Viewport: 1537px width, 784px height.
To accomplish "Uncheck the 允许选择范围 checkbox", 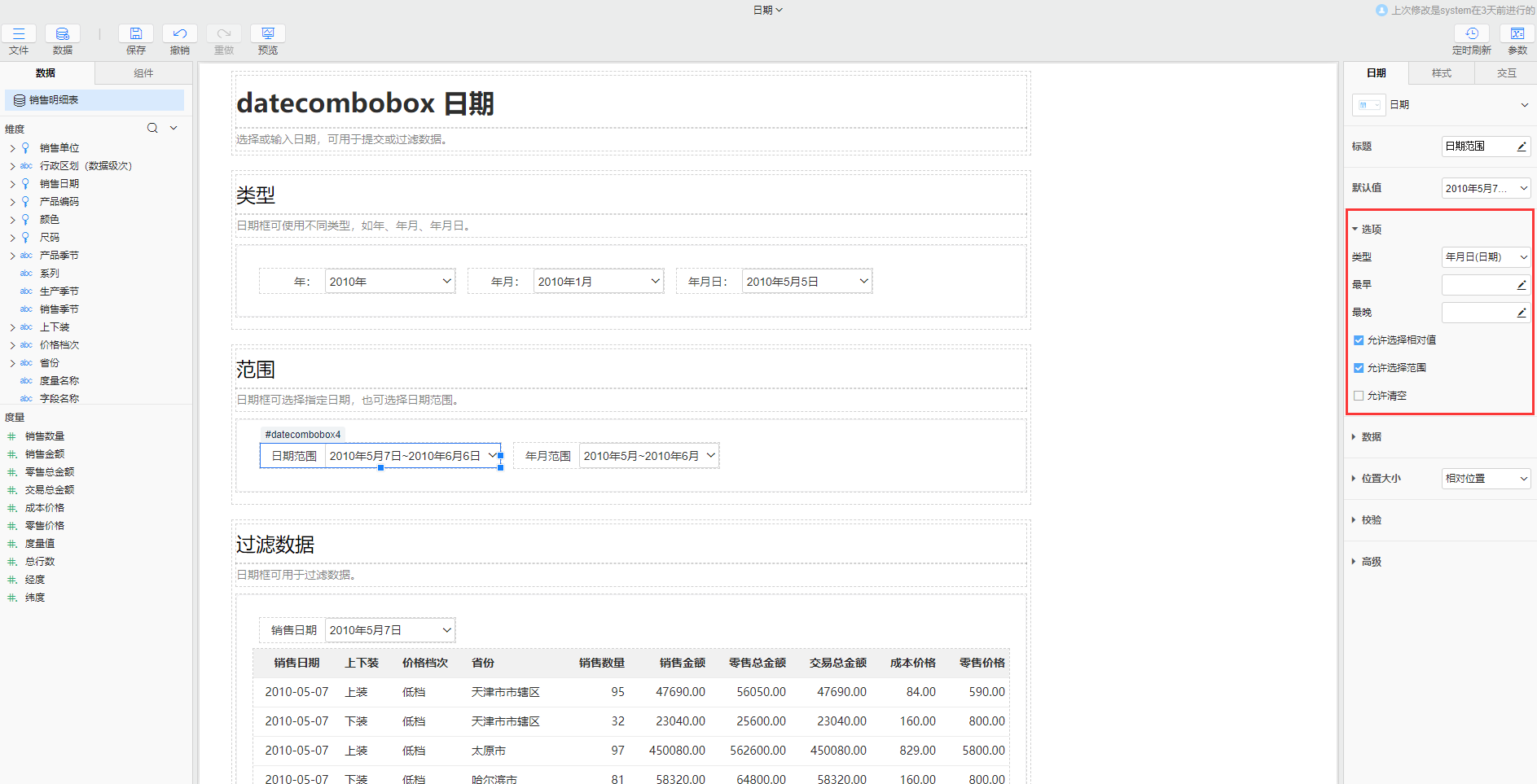I will coord(1359,368).
